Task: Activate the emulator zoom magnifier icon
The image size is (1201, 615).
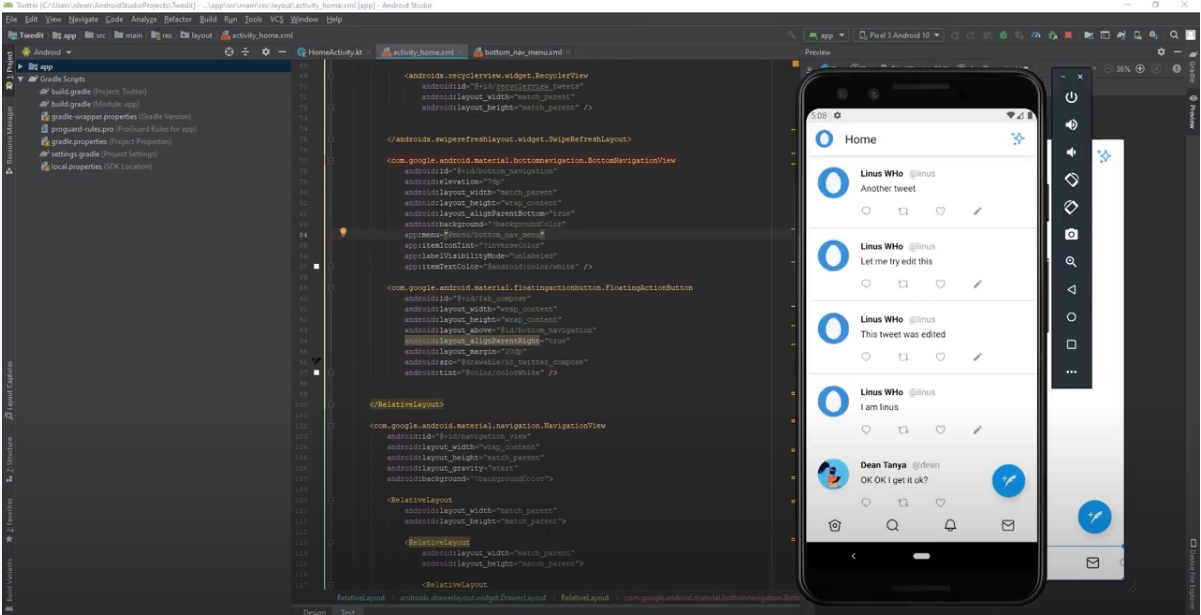Action: (1071, 262)
